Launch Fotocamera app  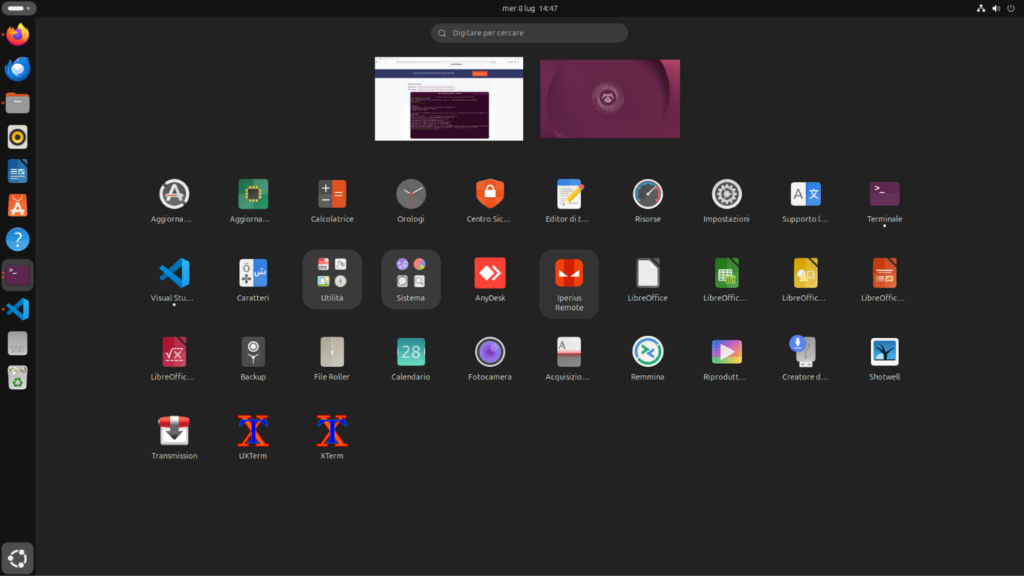tap(490, 352)
